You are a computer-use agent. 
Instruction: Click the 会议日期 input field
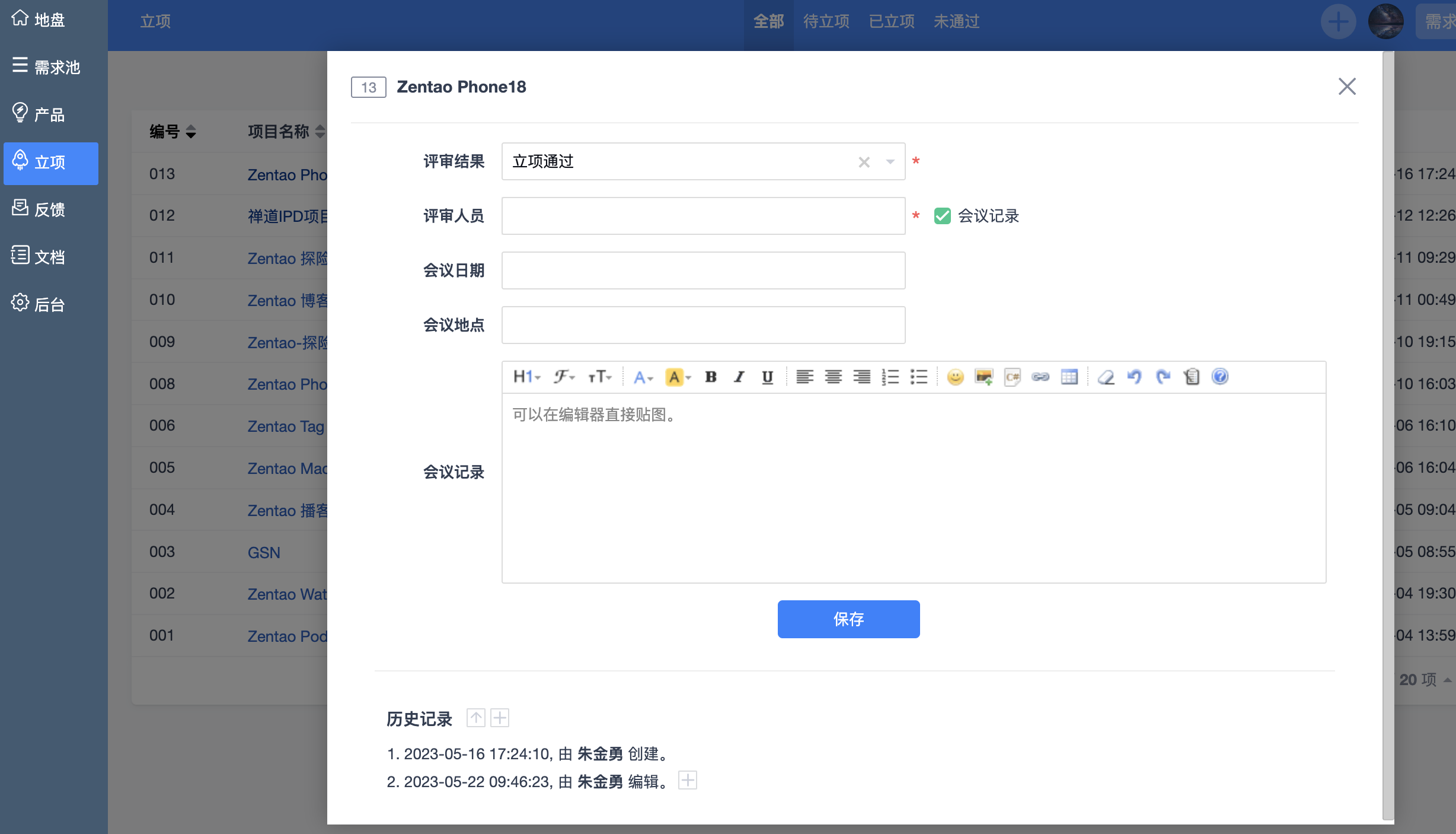pos(703,270)
